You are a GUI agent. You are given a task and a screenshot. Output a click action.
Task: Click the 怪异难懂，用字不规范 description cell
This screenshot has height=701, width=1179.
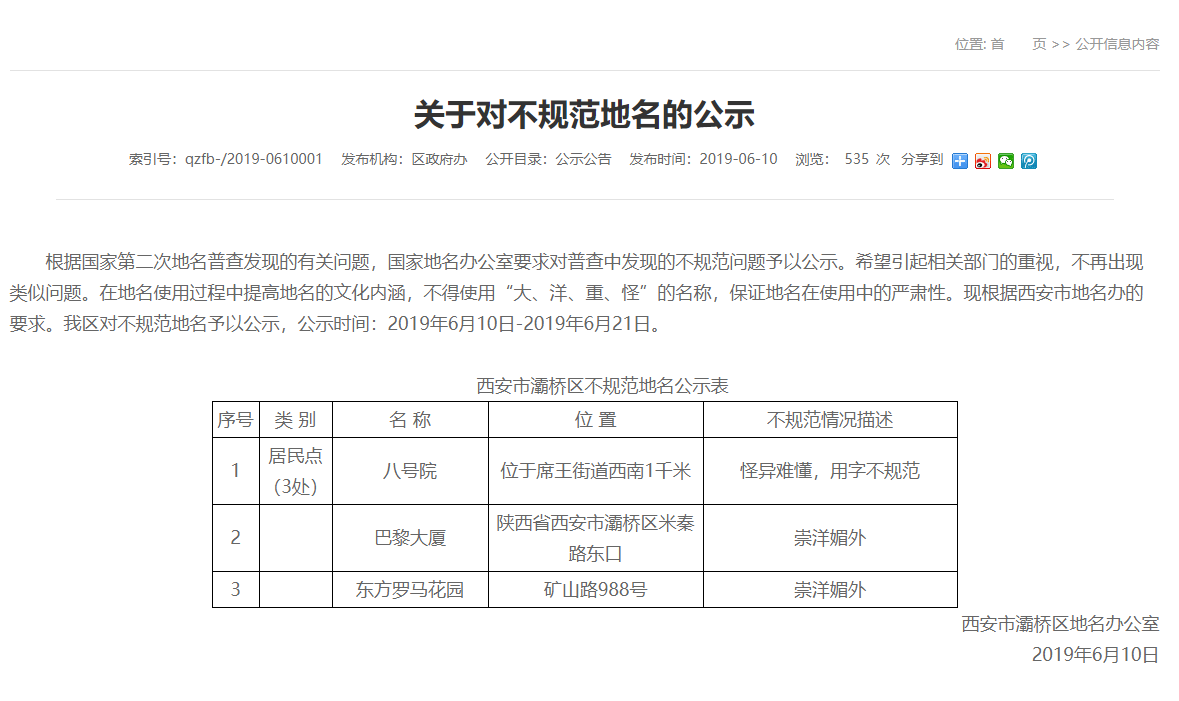pyautogui.click(x=829, y=471)
